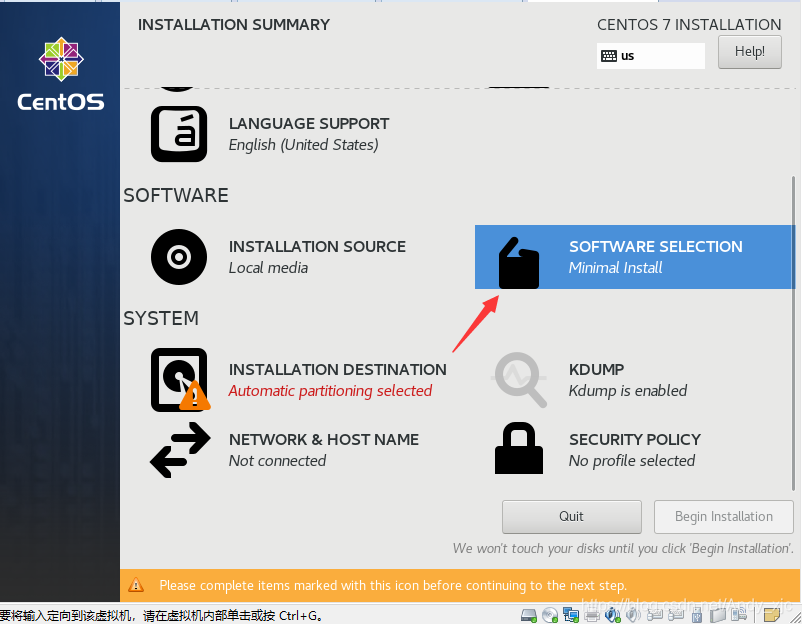Open Network & Host Name arrows icon
The width and height of the screenshot is (802, 624).
click(x=180, y=450)
